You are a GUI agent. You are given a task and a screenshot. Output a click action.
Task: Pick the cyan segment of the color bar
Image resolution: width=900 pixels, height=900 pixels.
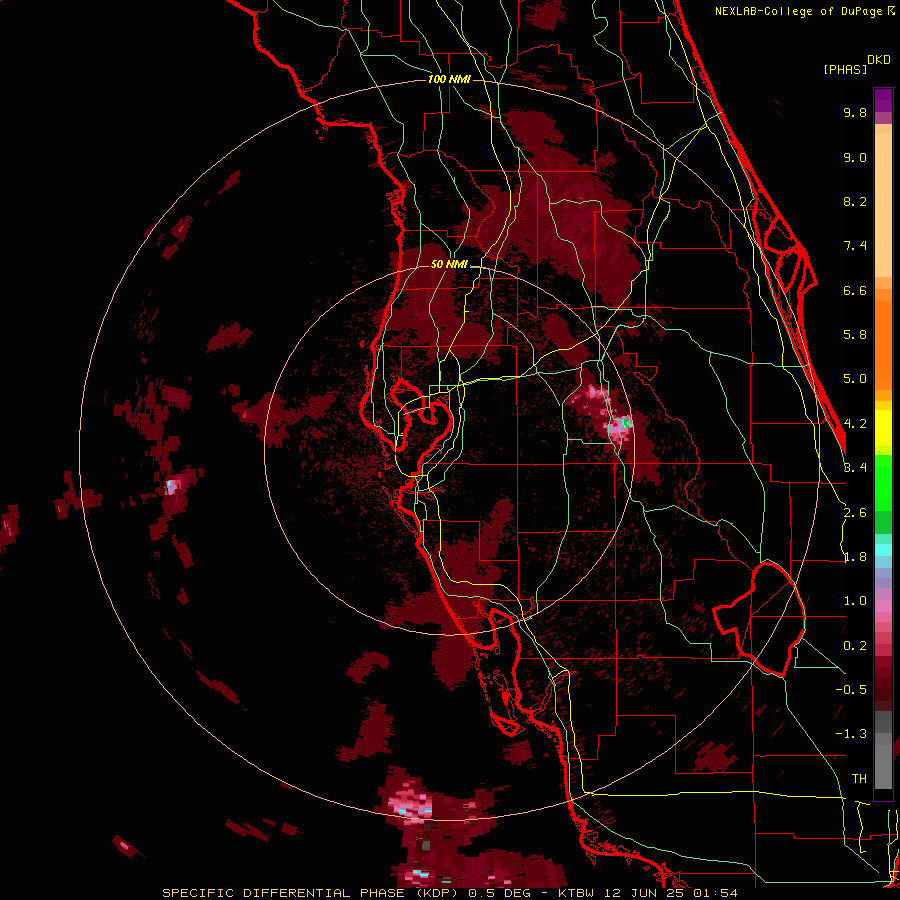pos(883,549)
